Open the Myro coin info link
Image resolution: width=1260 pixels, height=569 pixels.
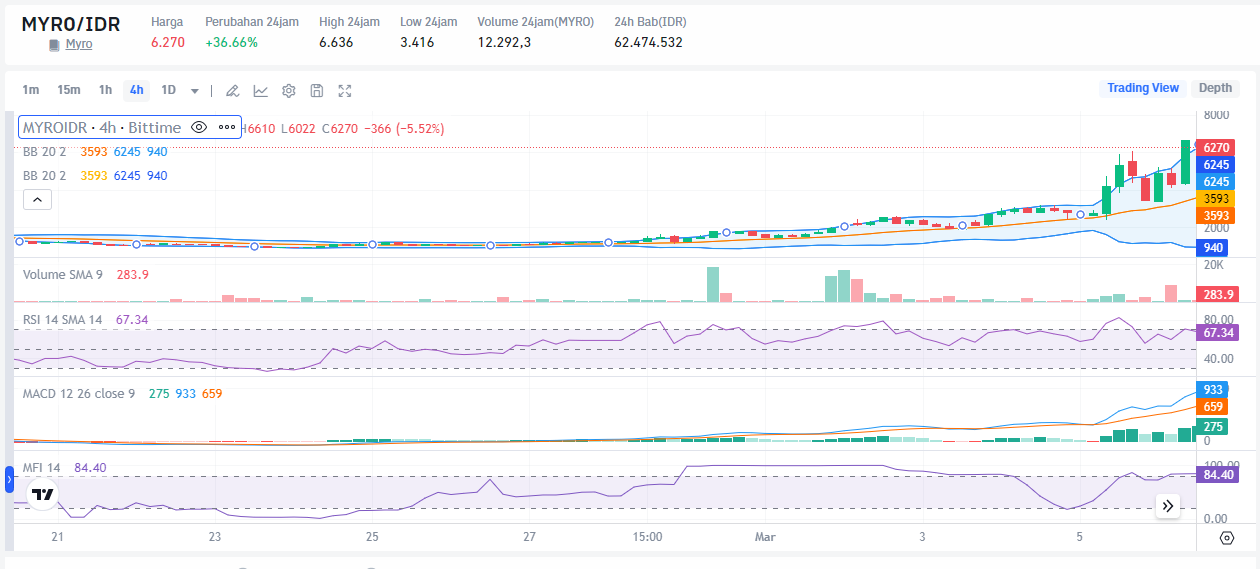(x=79, y=44)
